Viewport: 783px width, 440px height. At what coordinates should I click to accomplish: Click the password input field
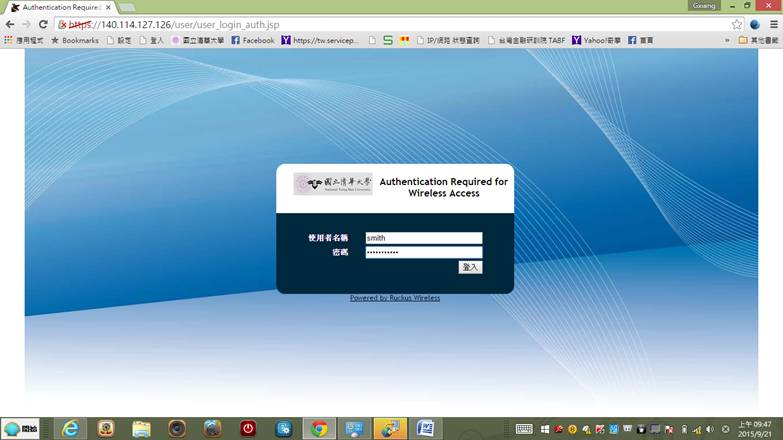pos(423,252)
